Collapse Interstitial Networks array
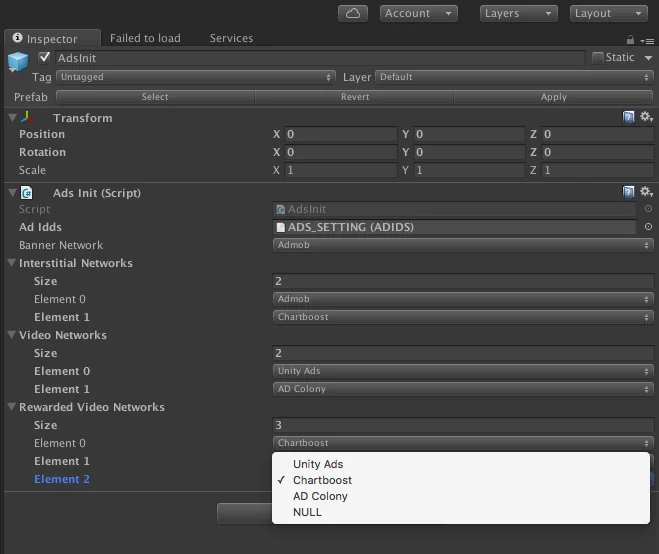This screenshot has width=659, height=554. (12, 263)
